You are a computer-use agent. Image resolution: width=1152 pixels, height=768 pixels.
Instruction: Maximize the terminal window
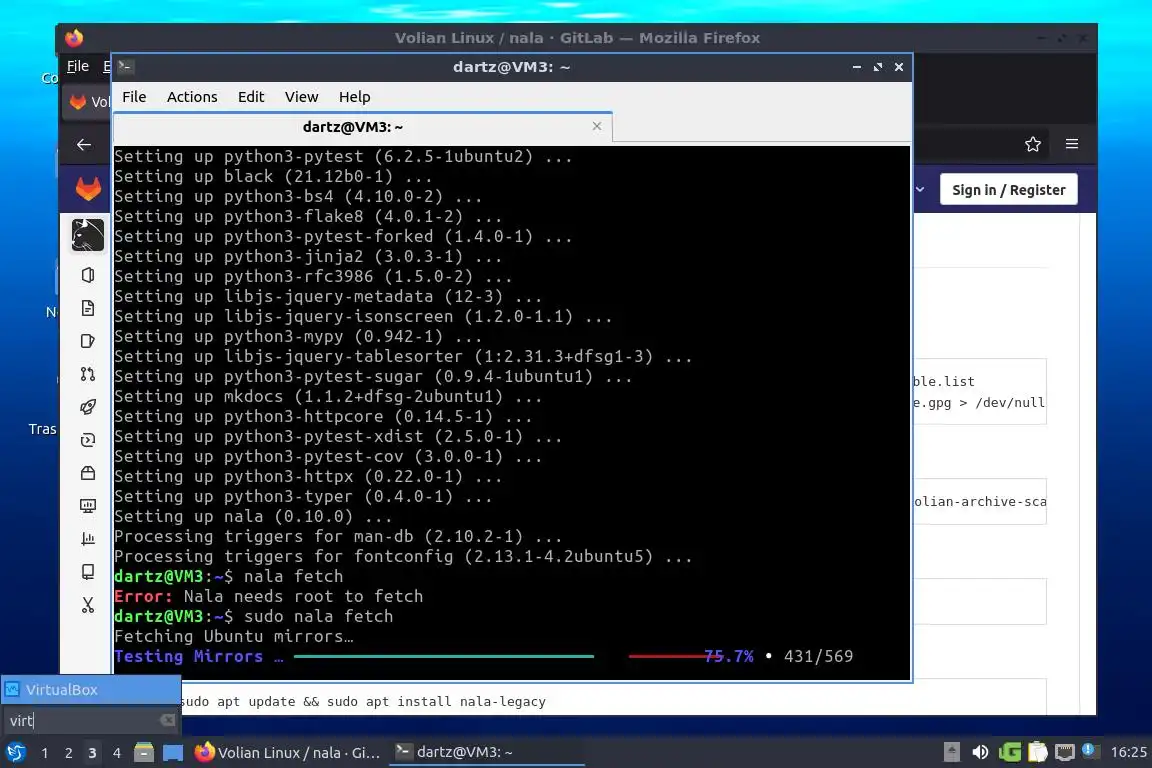[878, 67]
